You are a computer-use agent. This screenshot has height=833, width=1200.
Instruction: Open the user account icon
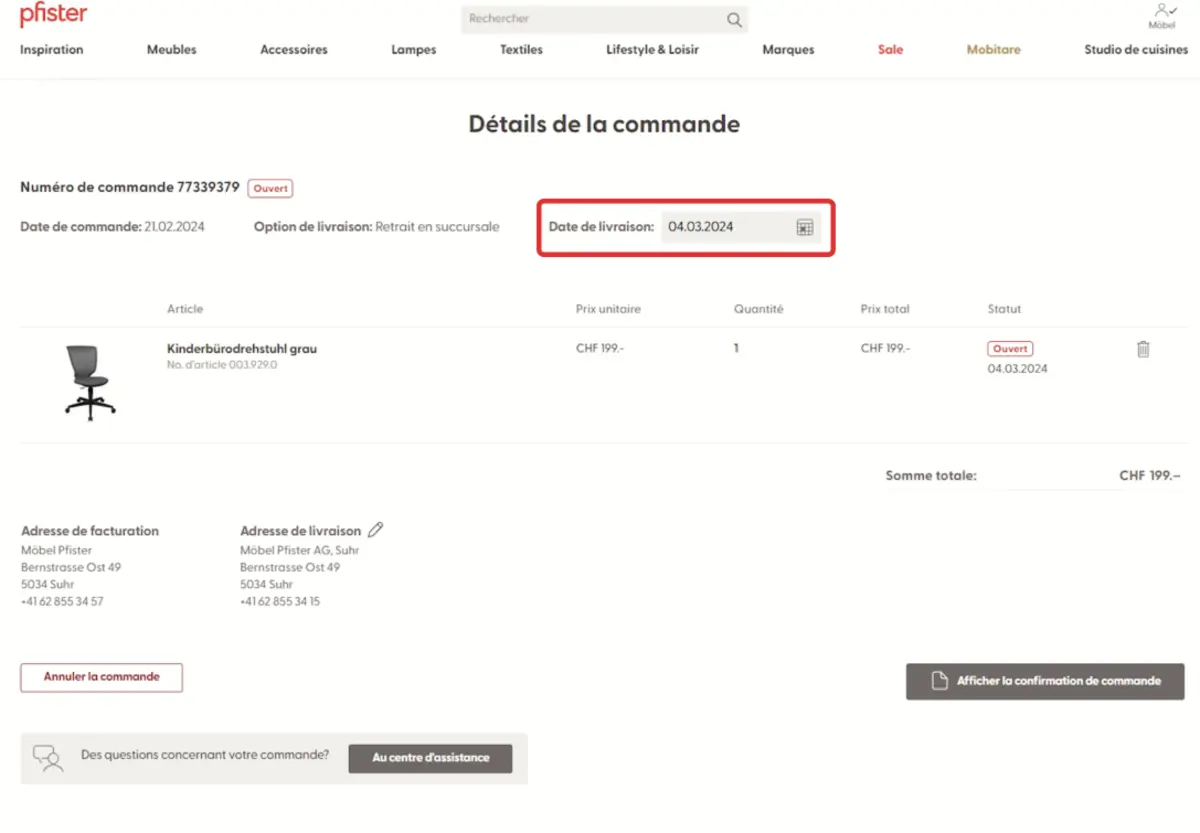pyautogui.click(x=1160, y=11)
